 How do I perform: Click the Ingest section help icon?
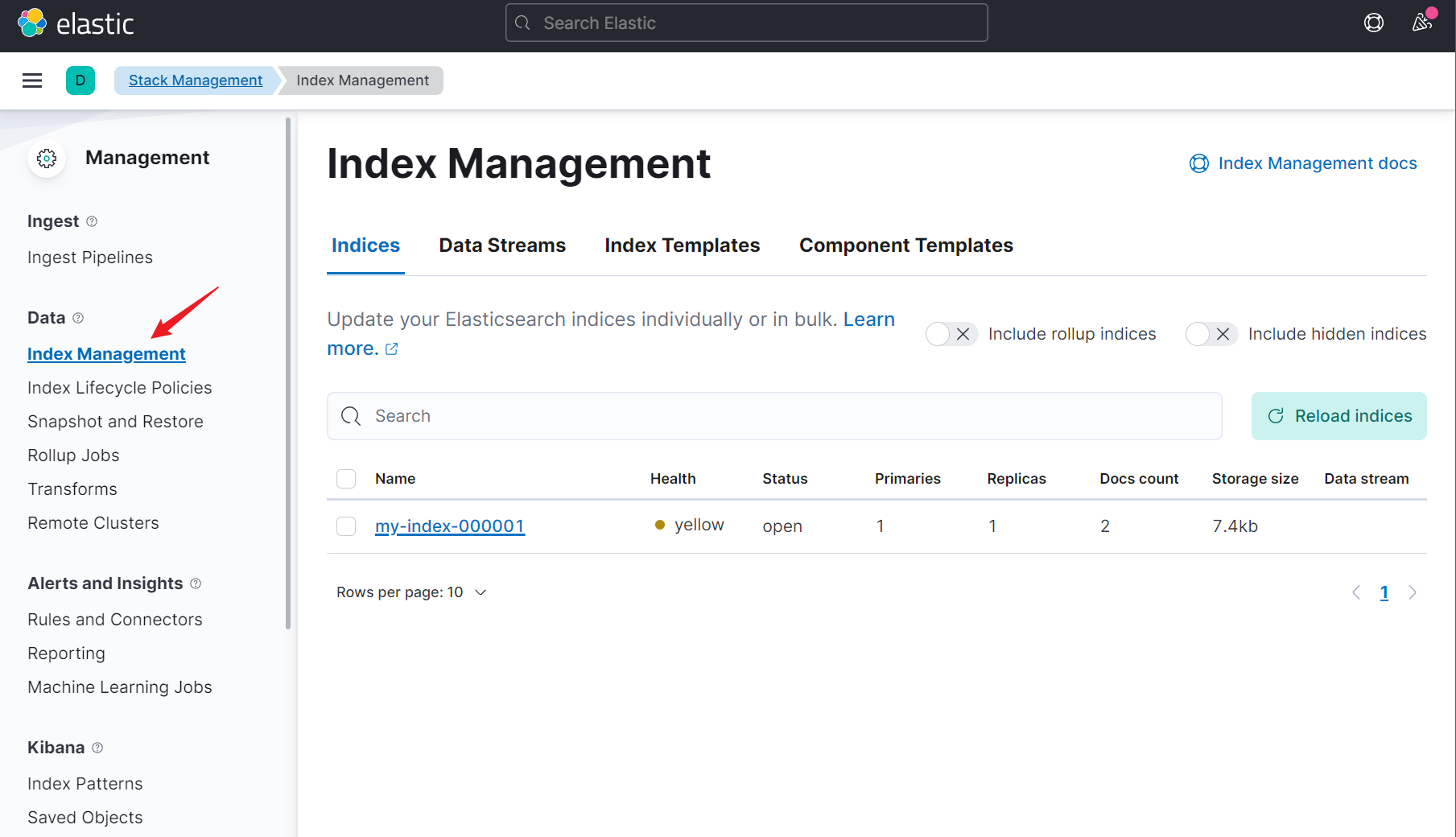tap(92, 221)
